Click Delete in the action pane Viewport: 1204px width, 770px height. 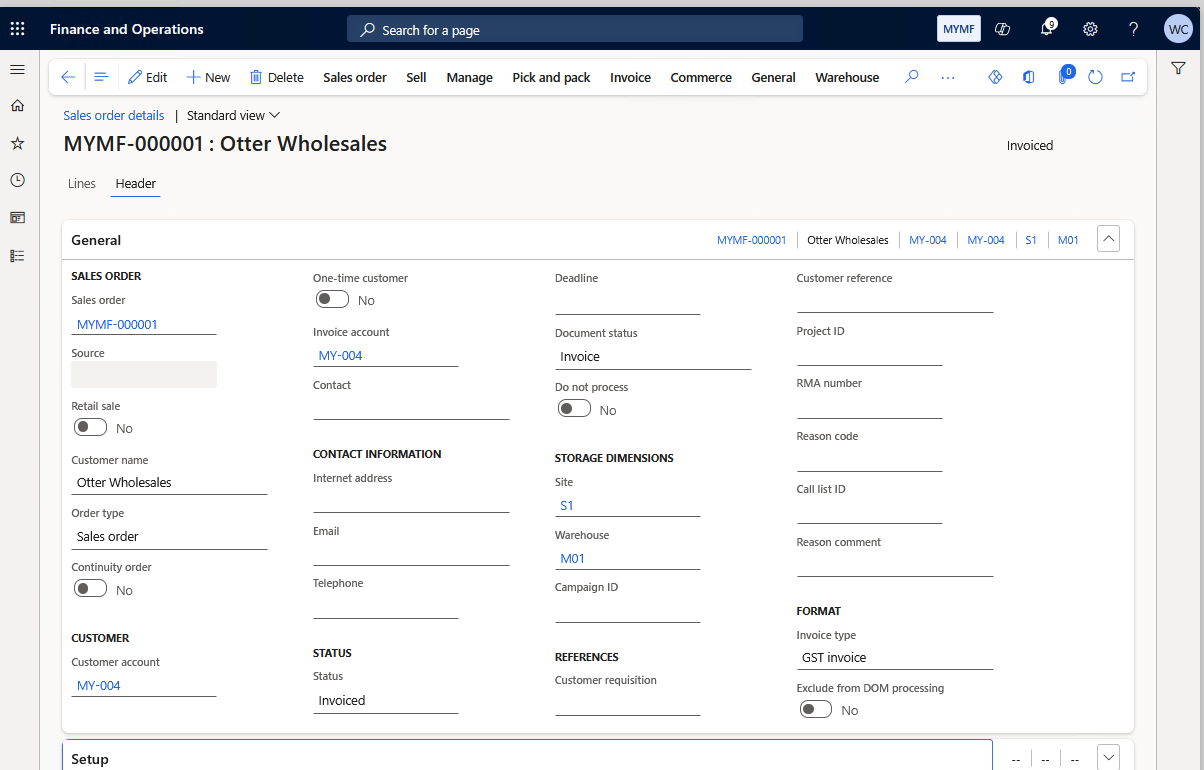click(x=276, y=77)
